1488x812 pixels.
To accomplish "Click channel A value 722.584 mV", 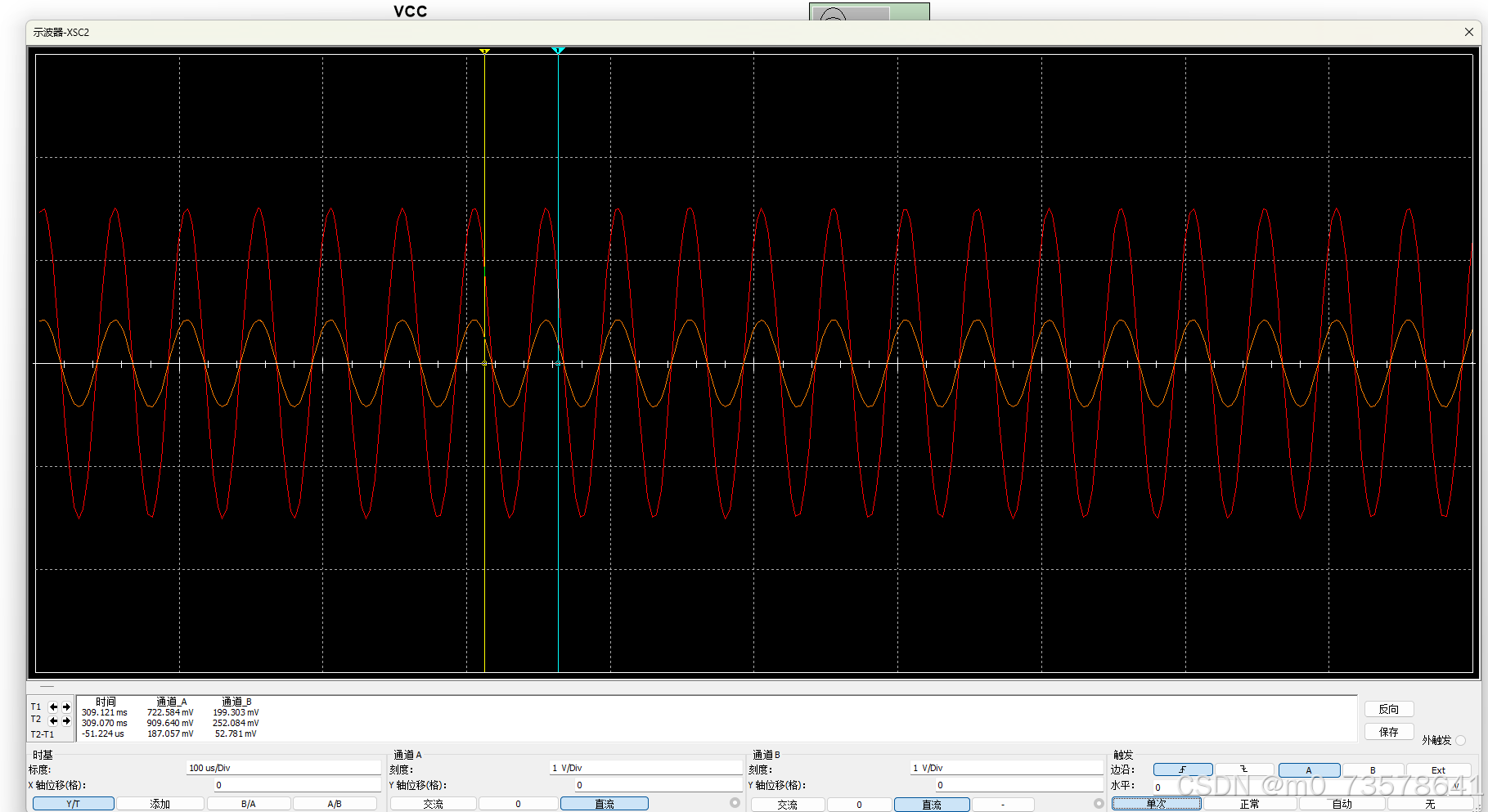I will click(x=170, y=712).
